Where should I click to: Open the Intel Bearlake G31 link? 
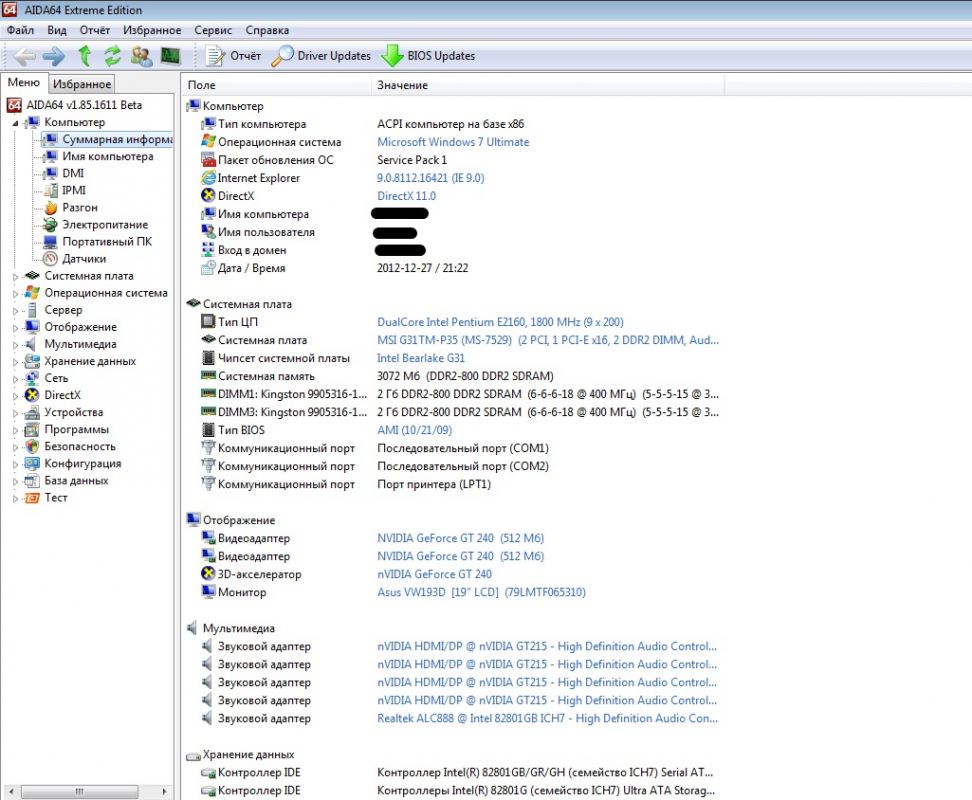(x=421, y=358)
